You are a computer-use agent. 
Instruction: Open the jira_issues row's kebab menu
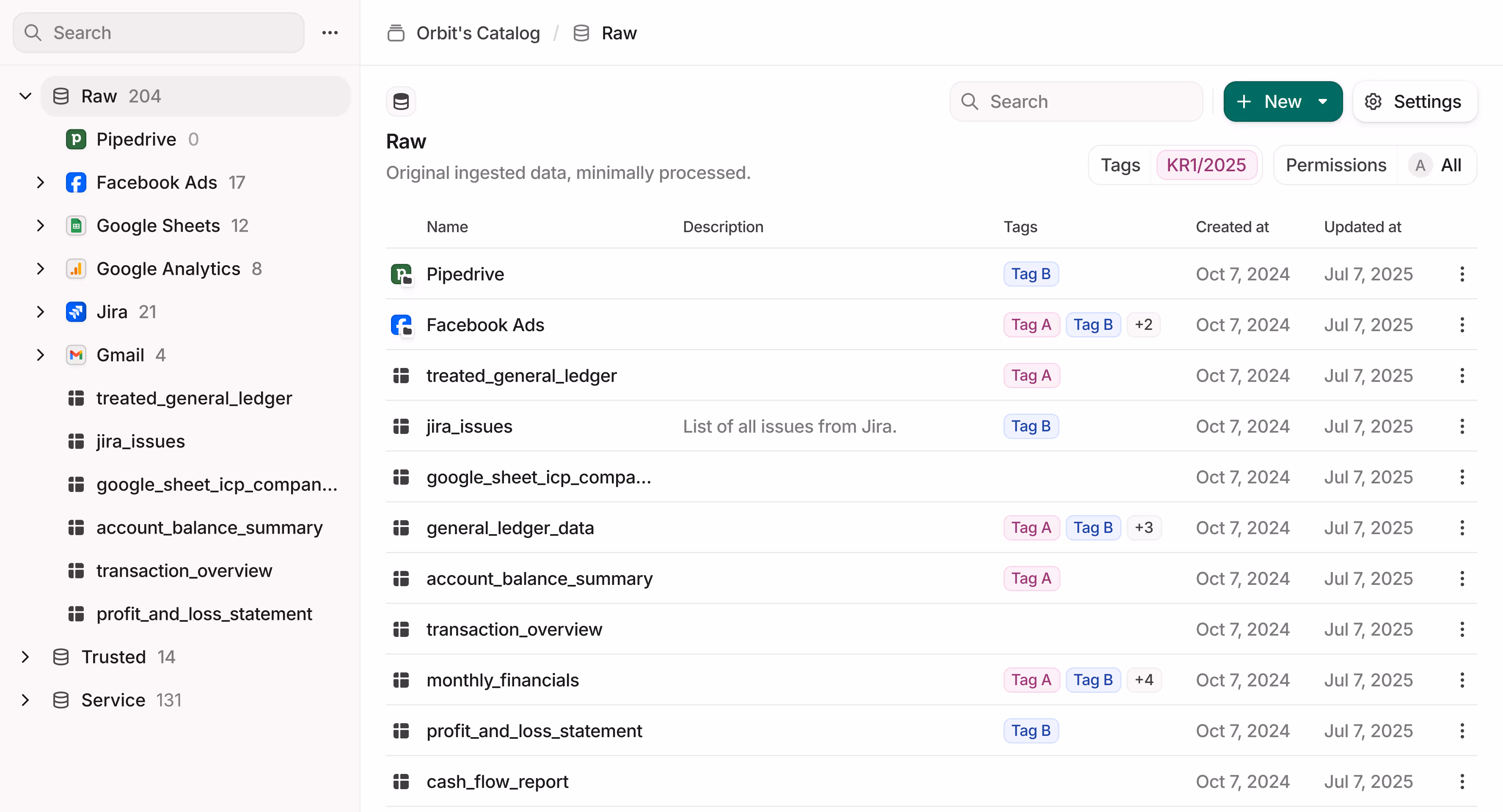[1462, 426]
